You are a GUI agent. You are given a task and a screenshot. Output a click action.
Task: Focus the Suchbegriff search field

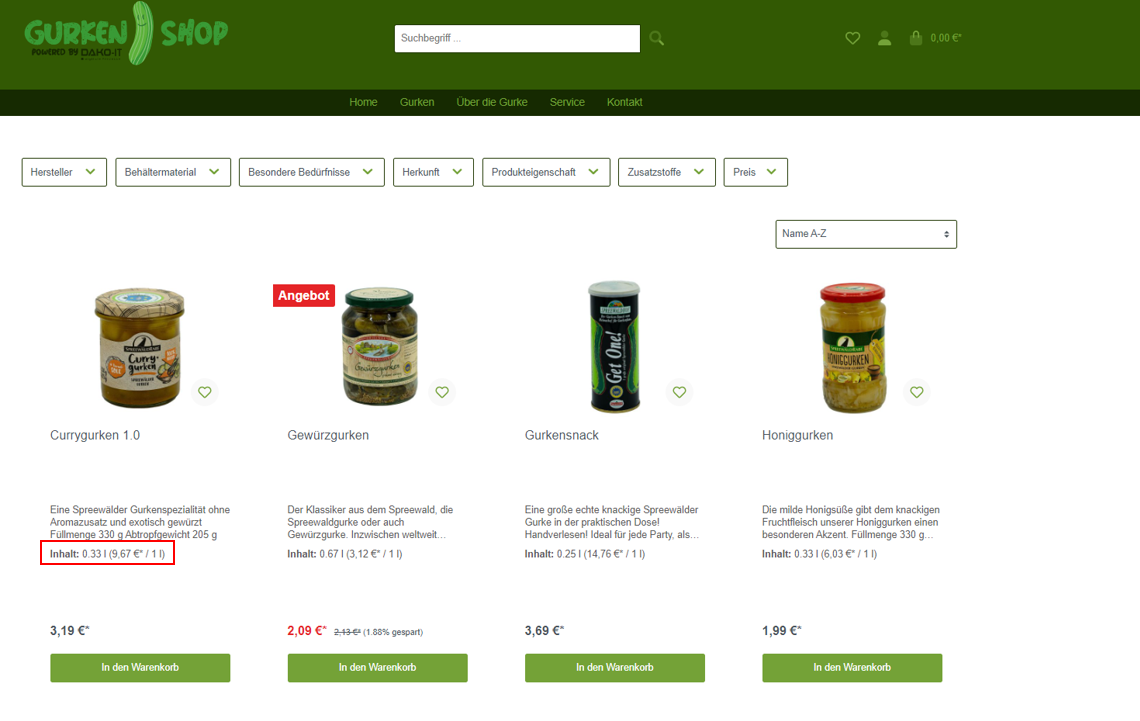tap(518, 39)
